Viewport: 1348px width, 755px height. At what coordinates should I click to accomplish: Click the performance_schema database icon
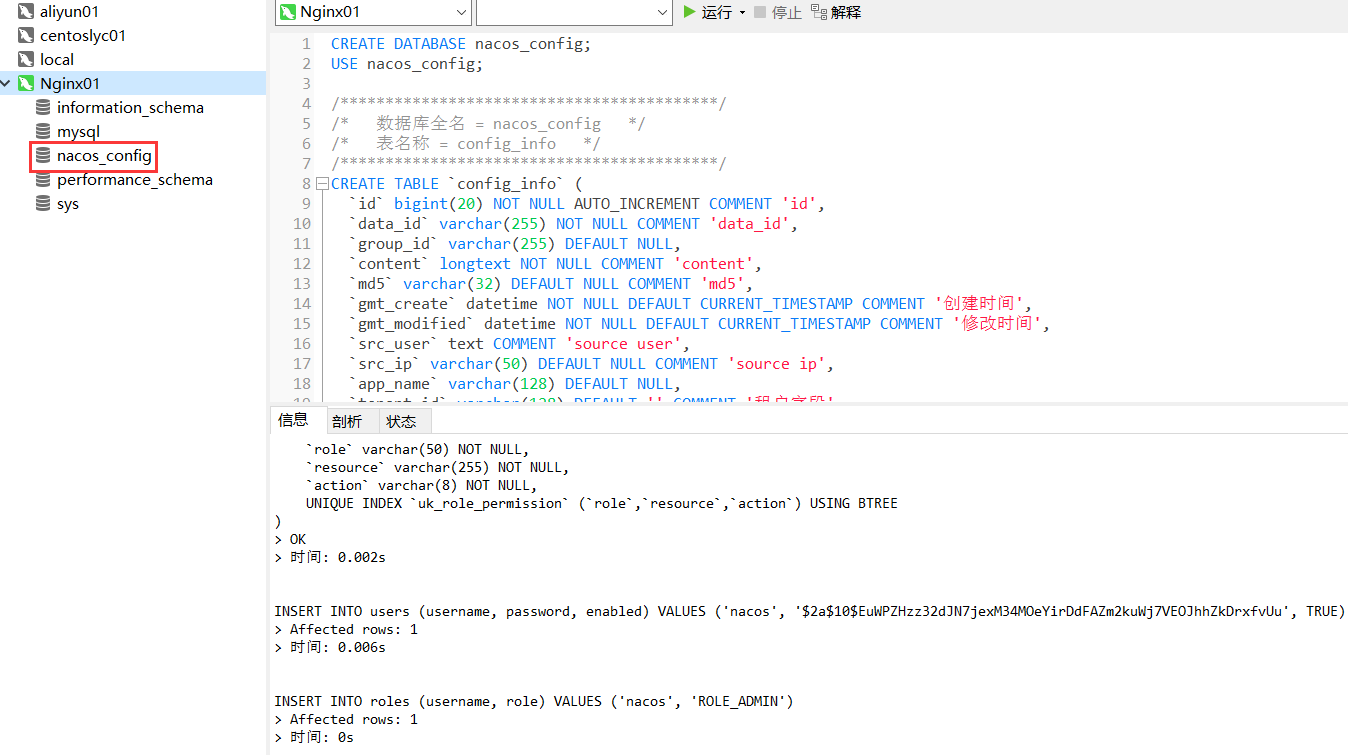(42, 180)
